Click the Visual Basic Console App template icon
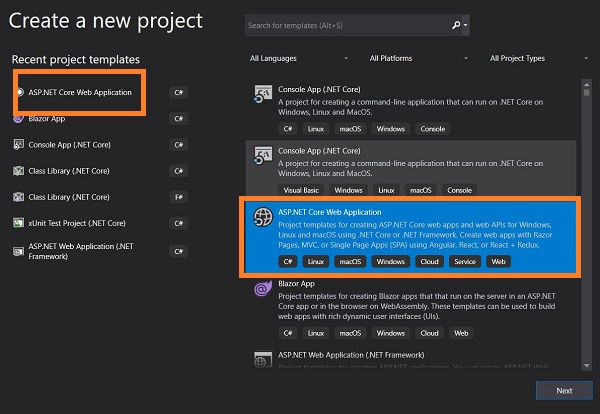 coord(263,155)
